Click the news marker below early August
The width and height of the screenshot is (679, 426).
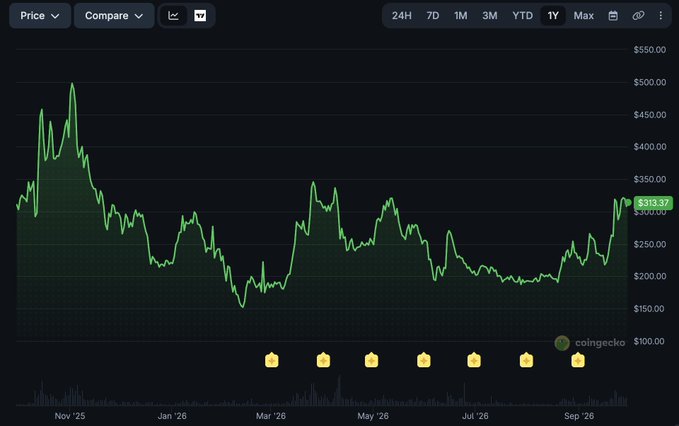click(x=526, y=360)
